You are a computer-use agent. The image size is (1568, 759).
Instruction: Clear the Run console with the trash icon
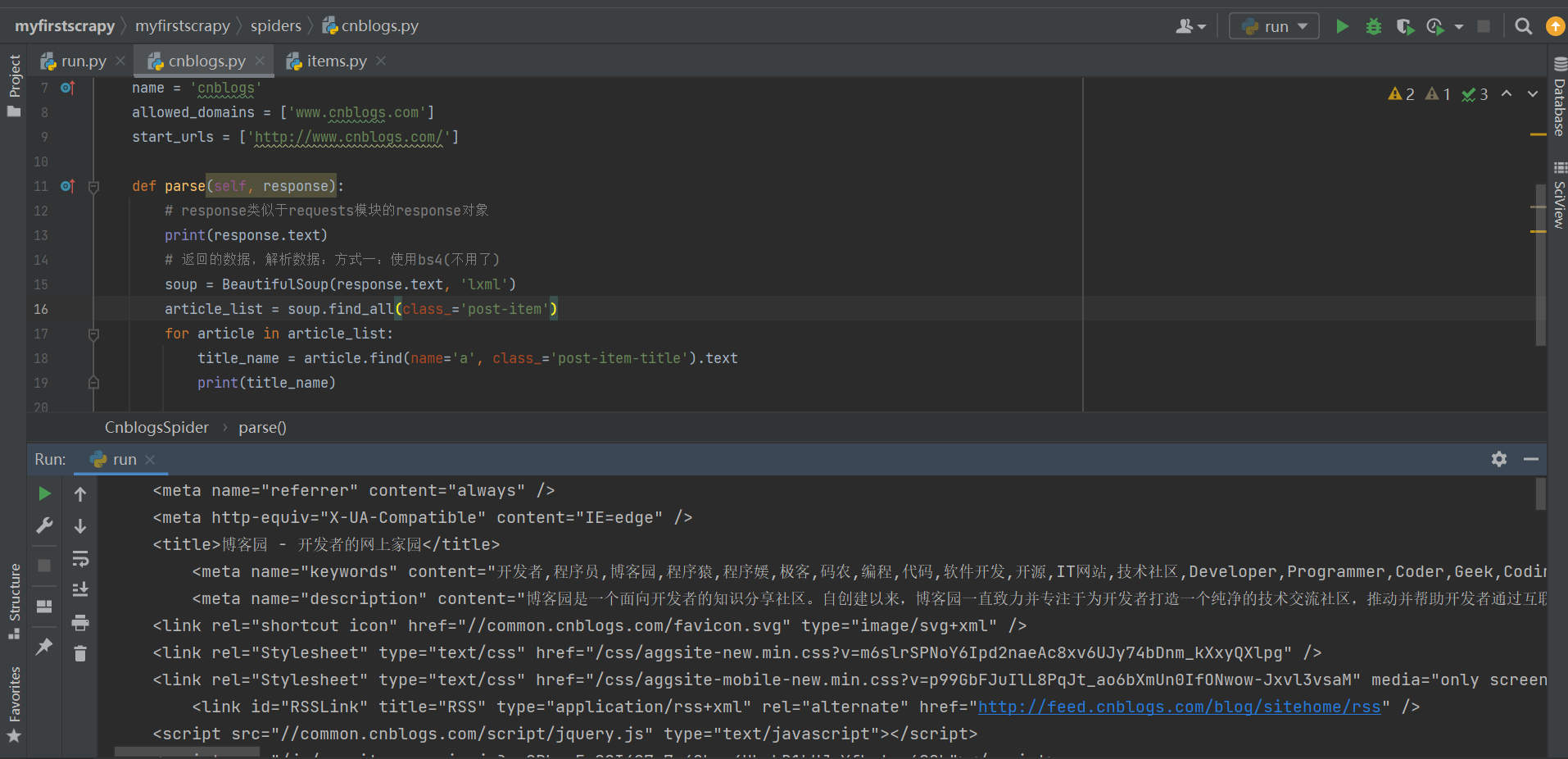(x=80, y=654)
